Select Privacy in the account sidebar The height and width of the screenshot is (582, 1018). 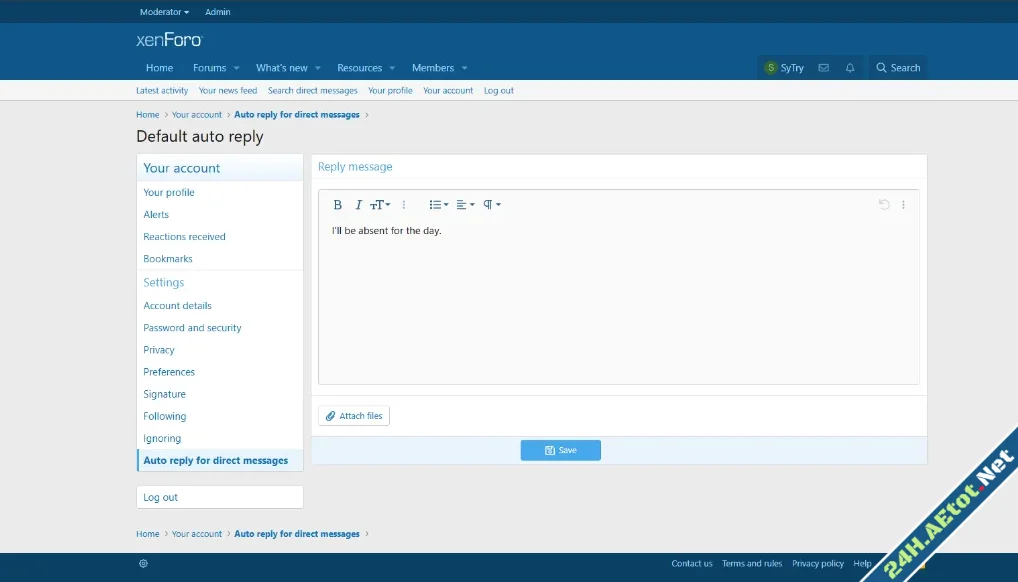(159, 350)
